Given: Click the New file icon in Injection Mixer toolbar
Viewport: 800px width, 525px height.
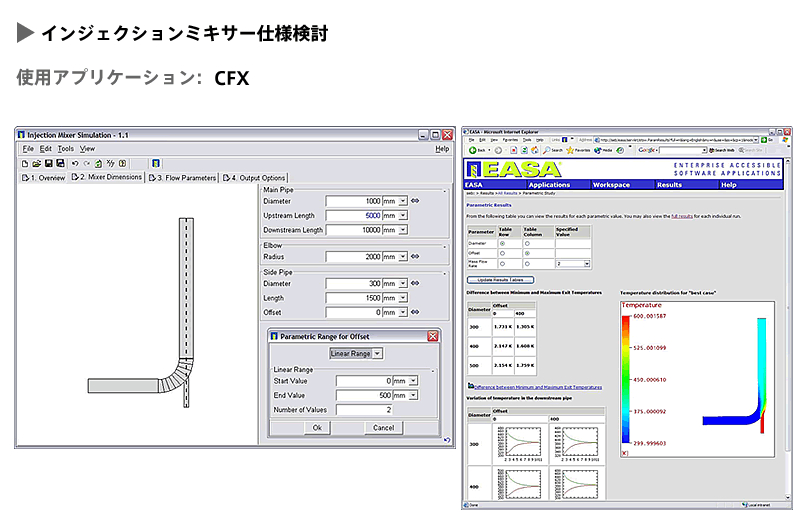Looking at the screenshot, I should (x=24, y=164).
